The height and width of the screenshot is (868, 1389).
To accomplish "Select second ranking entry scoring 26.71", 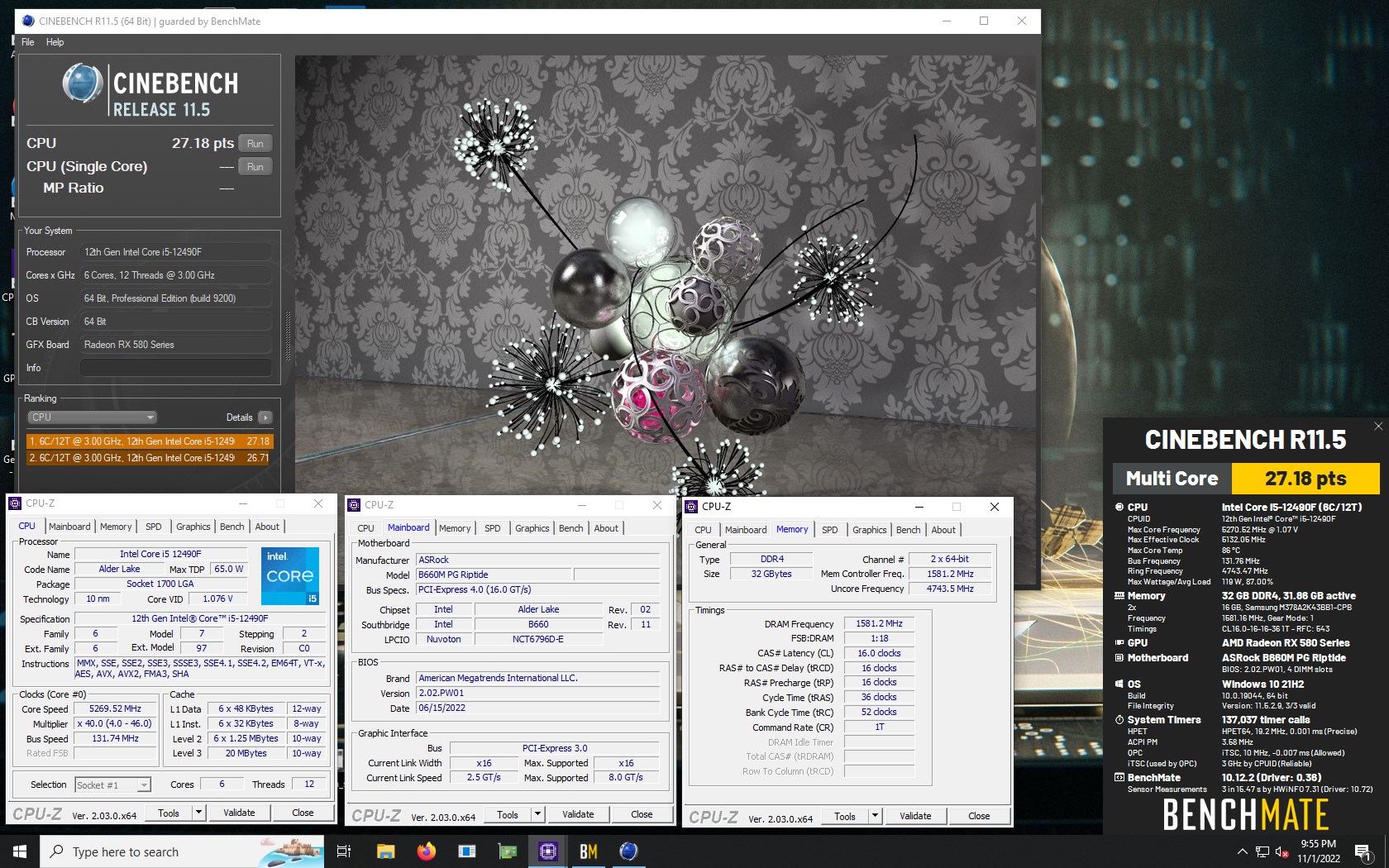I will click(150, 458).
